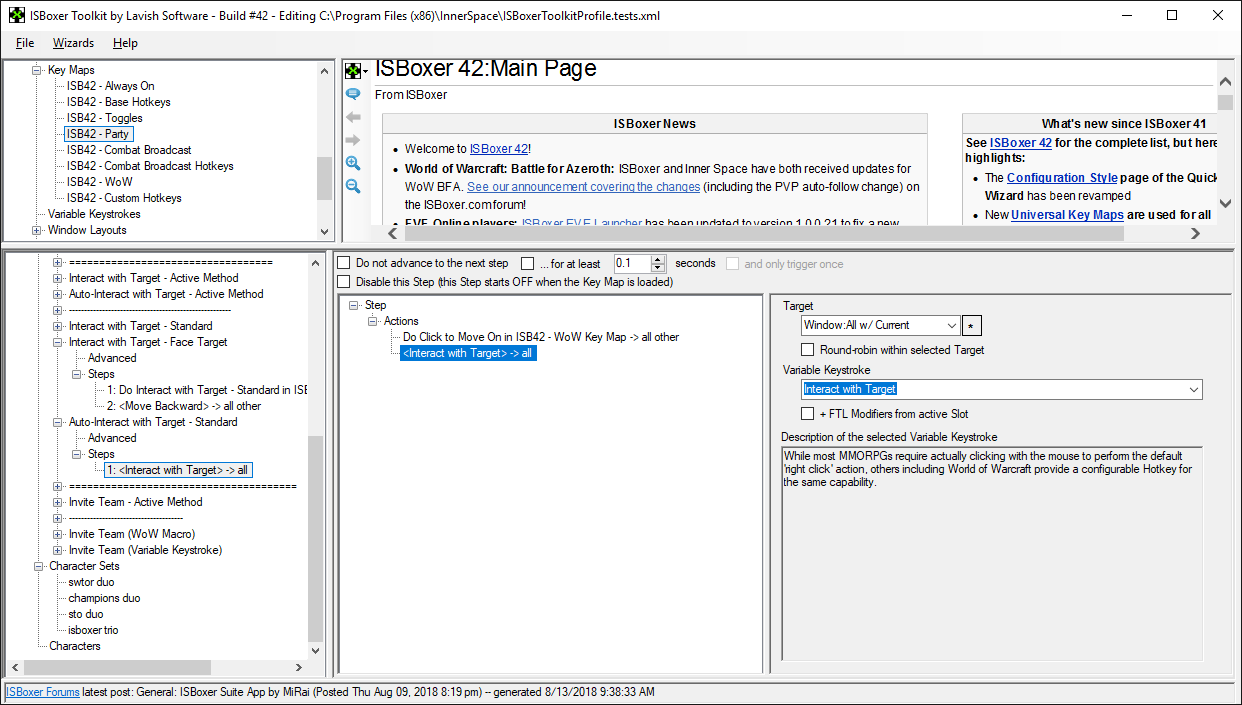Select the 'champions duo' character set
This screenshot has width=1242, height=705.
(x=104, y=598)
